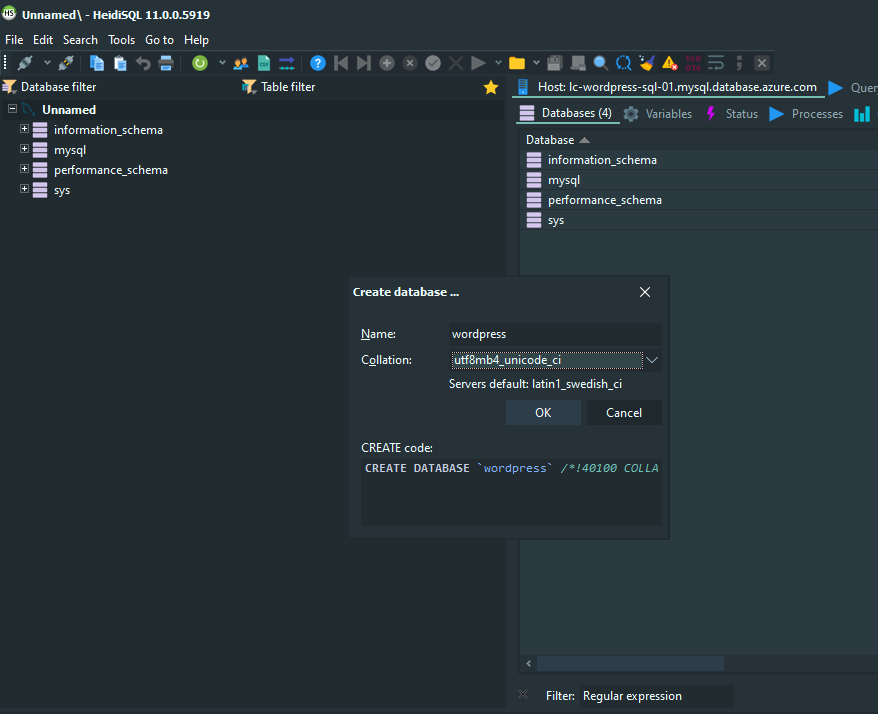Select the Host tab

[x=668, y=87]
